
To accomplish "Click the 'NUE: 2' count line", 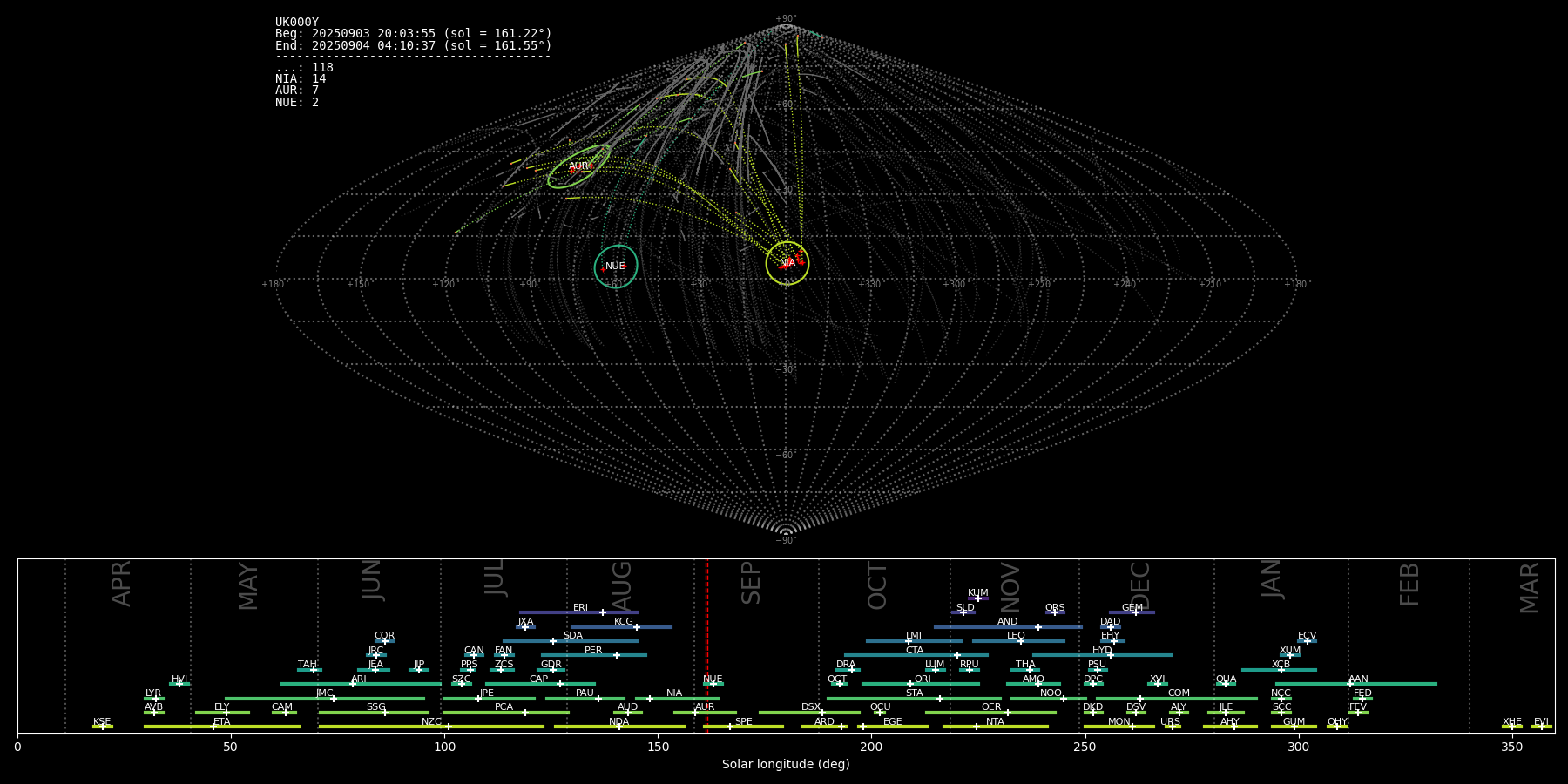I will pyautogui.click(x=297, y=103).
